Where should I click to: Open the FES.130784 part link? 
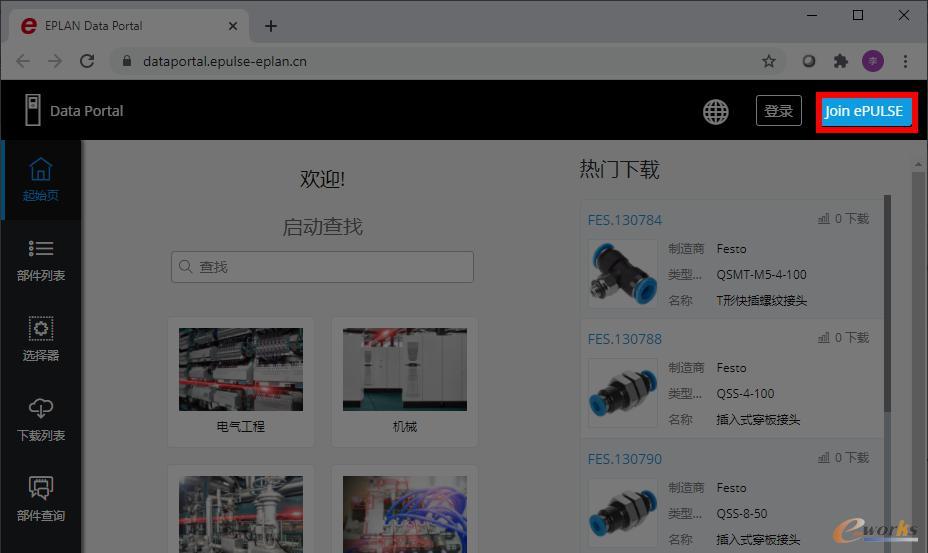coord(624,220)
